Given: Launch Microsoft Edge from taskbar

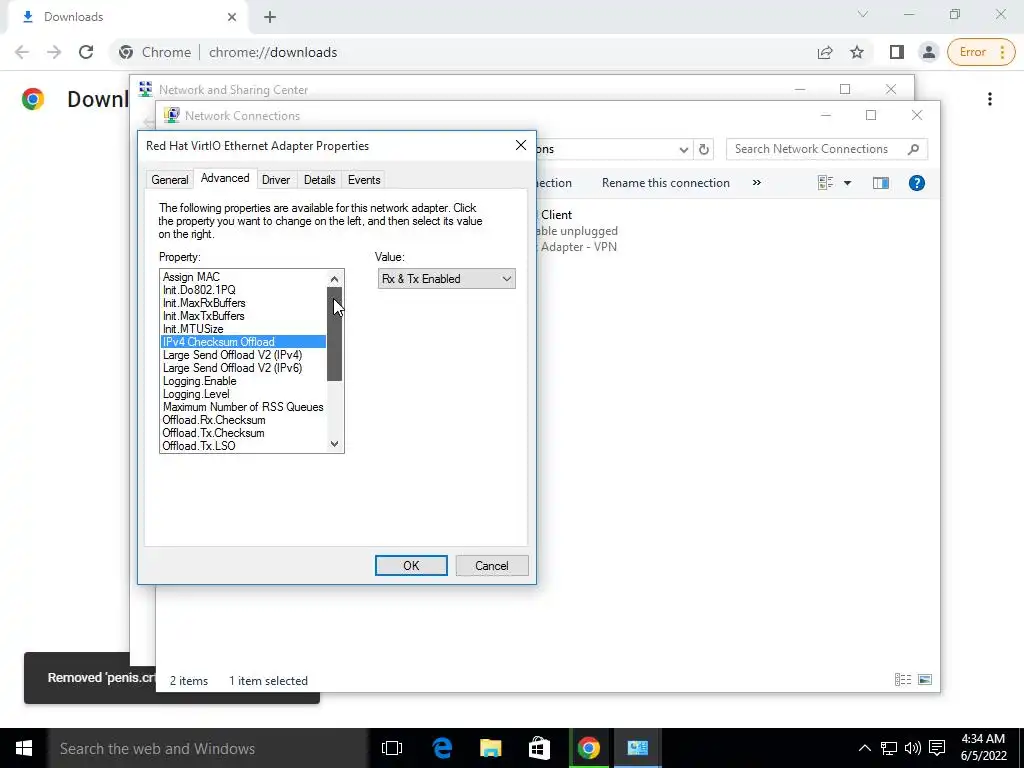Looking at the screenshot, I should (x=442, y=748).
